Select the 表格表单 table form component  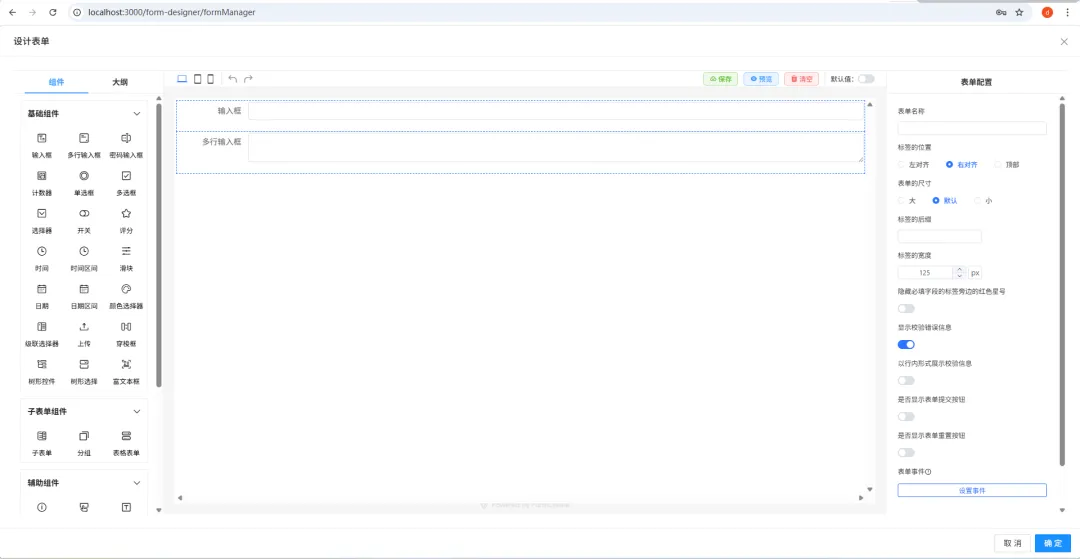pyautogui.click(x=126, y=436)
